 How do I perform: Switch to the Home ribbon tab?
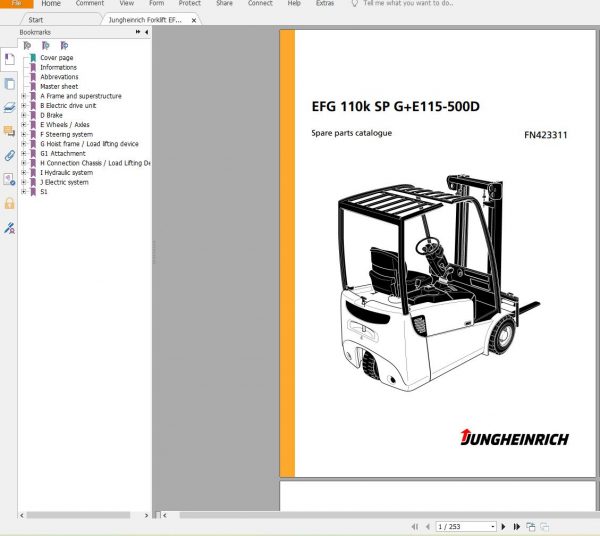(x=51, y=3)
